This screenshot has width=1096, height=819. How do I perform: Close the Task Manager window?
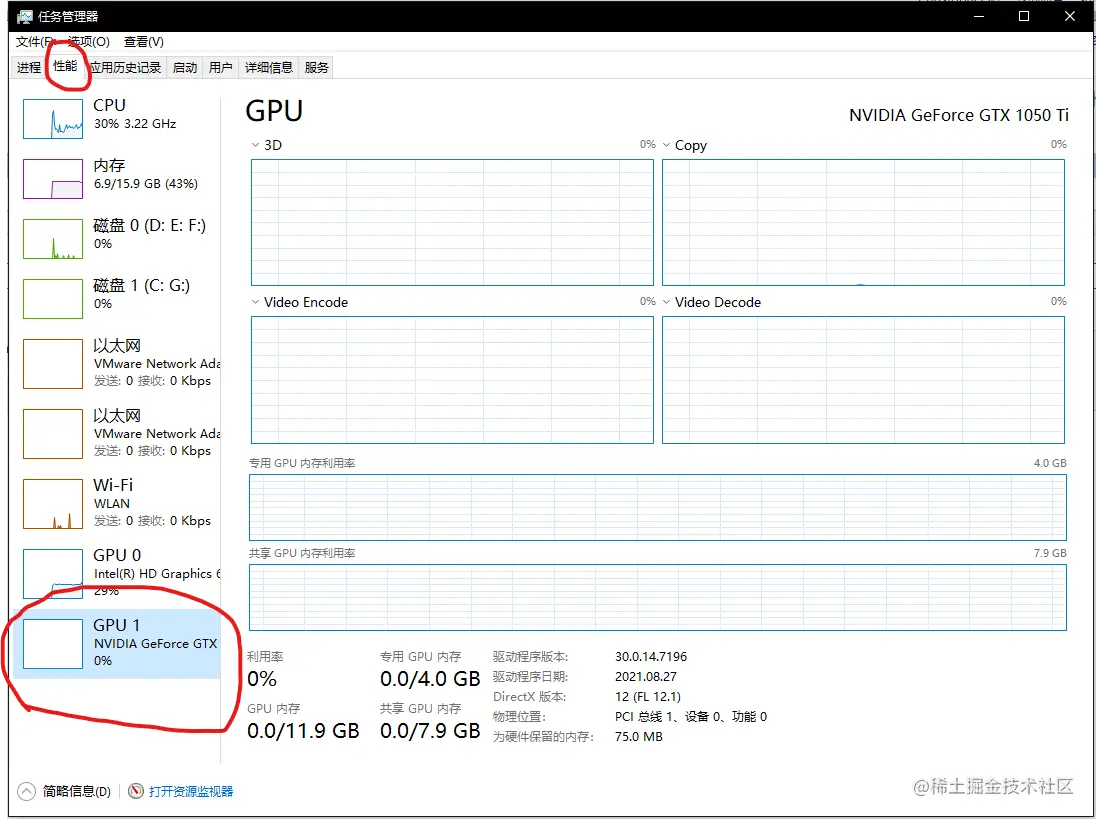click(x=1069, y=16)
